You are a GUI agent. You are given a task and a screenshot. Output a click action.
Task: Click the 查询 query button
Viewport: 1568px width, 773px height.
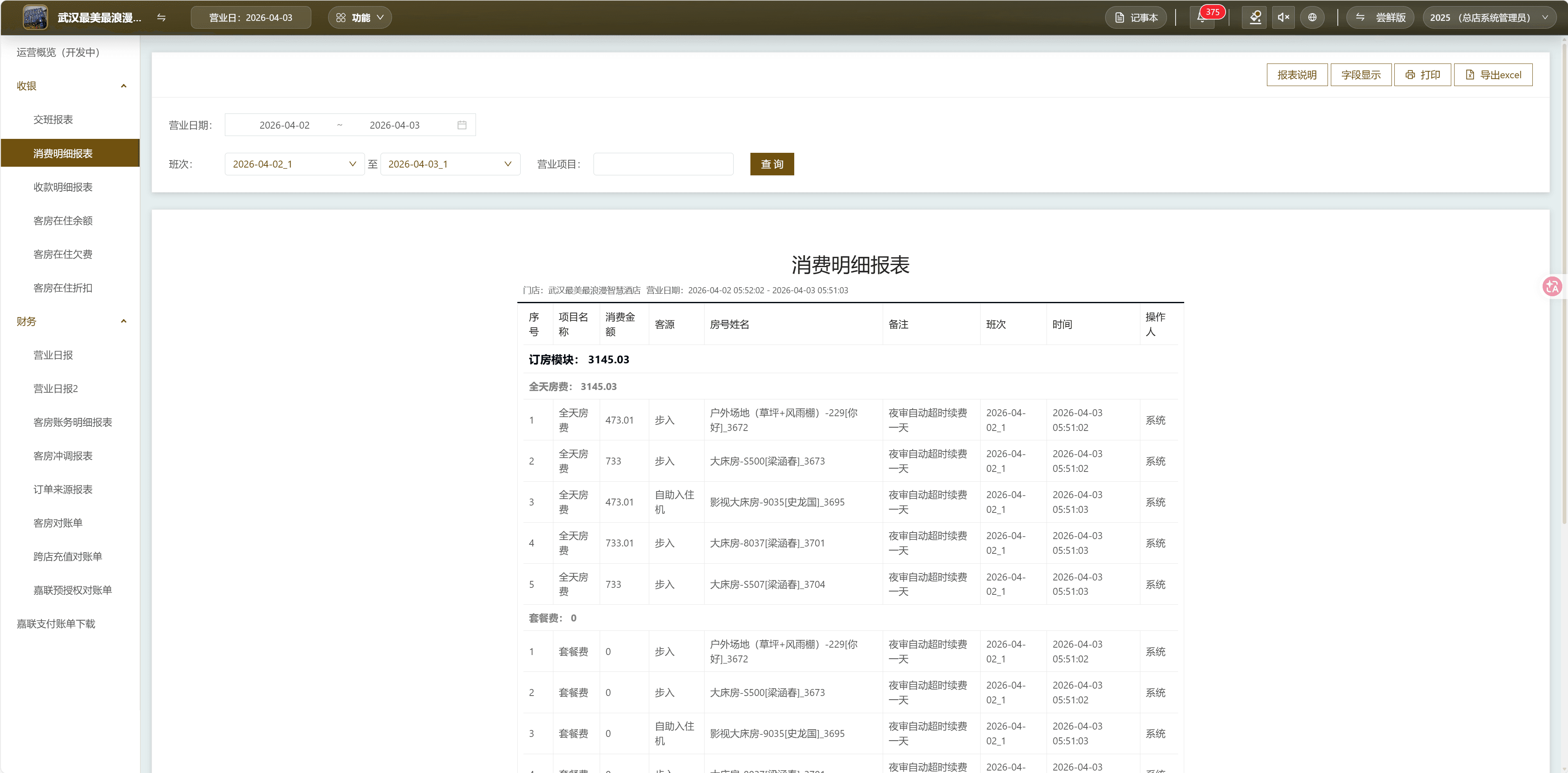(x=771, y=164)
